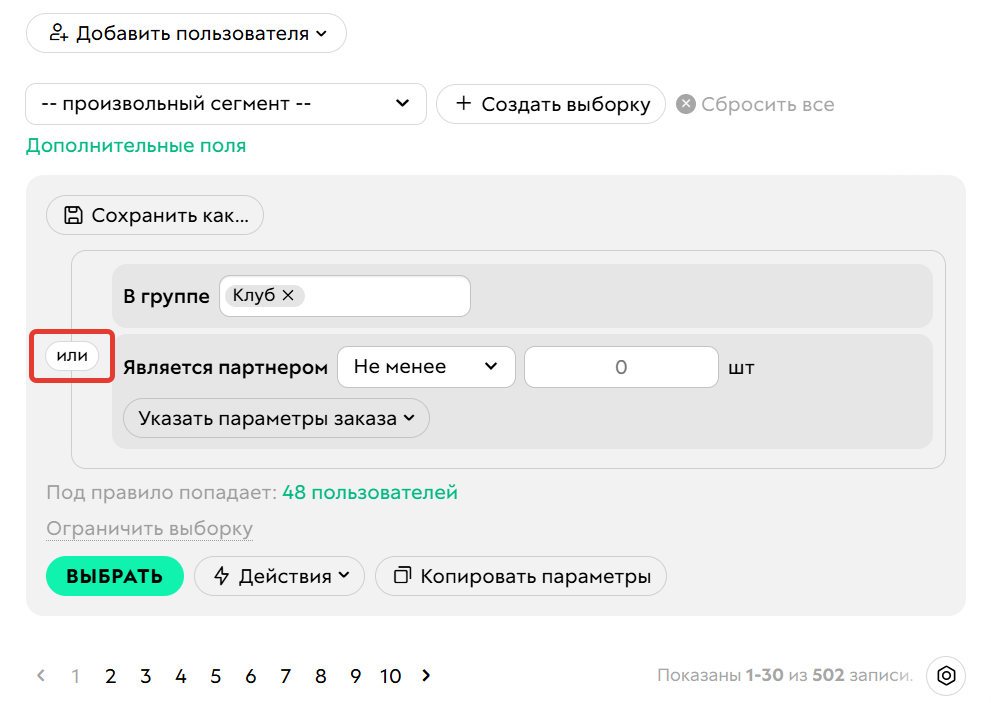The width and height of the screenshot is (991, 703).
Task: Click the add user icon
Action: click(57, 32)
